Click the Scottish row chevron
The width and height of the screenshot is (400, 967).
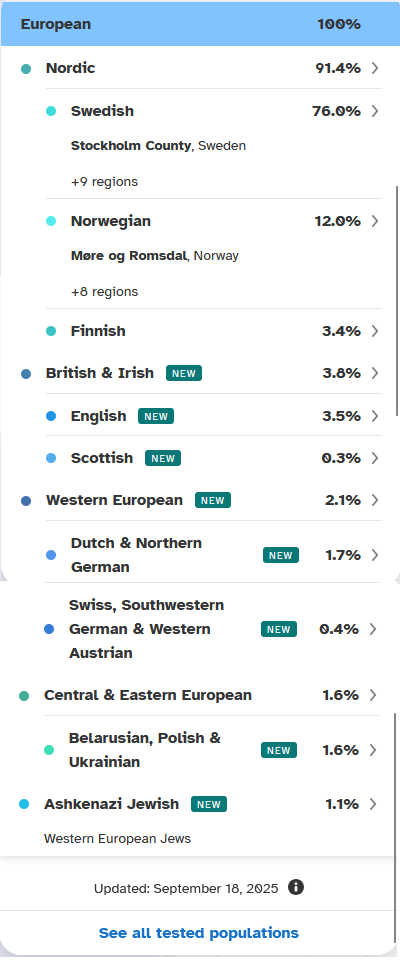pos(375,458)
